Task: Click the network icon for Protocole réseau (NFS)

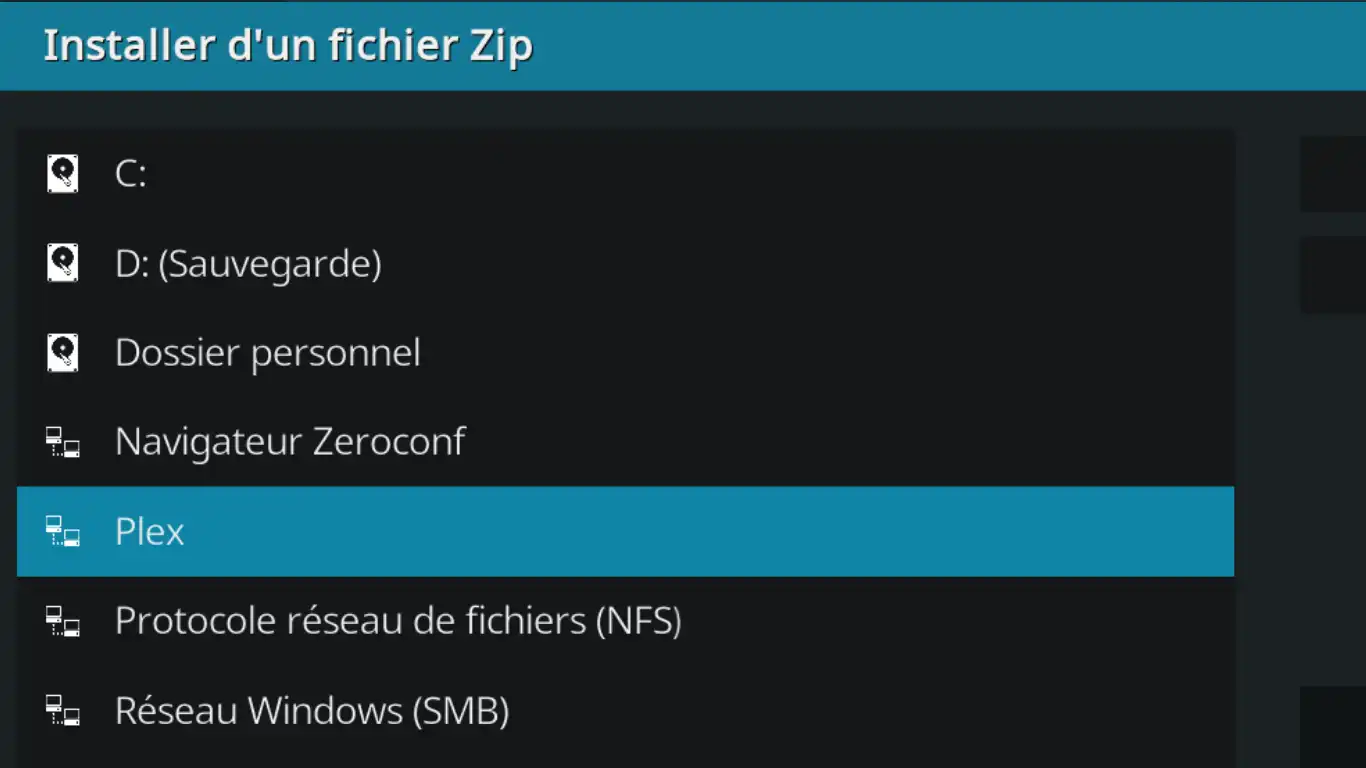Action: pyautogui.click(x=62, y=621)
